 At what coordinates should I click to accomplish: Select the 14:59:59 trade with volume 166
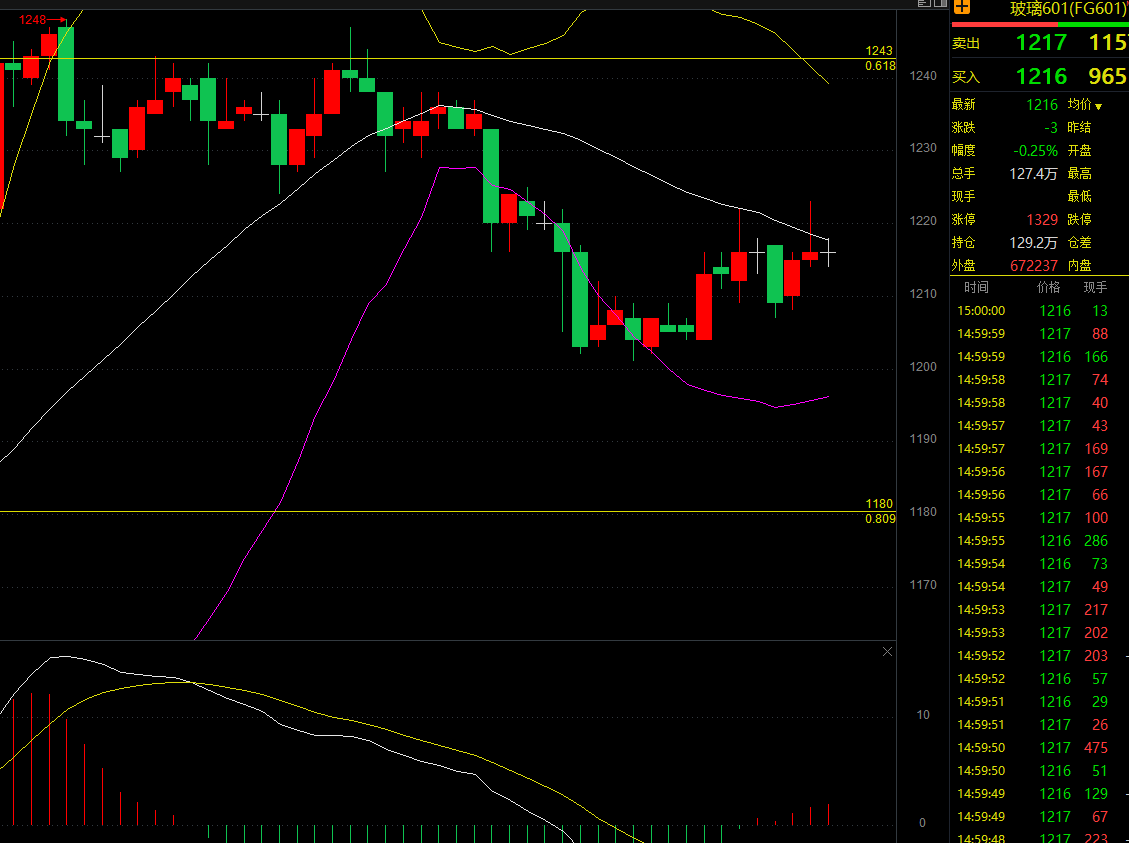(x=1039, y=357)
